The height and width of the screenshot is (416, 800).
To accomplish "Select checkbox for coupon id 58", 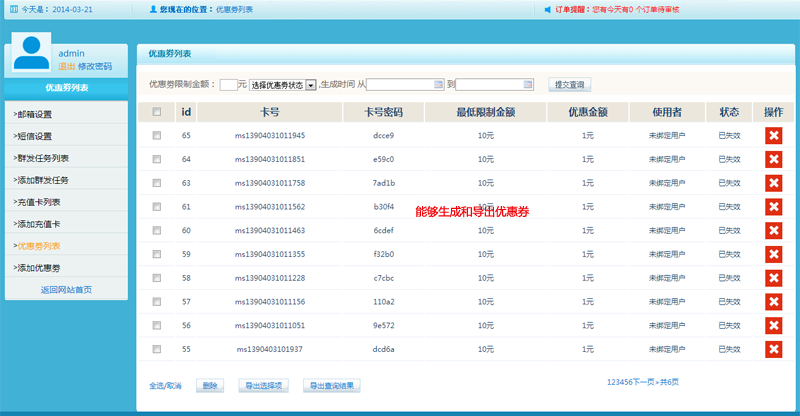I will coord(156,278).
